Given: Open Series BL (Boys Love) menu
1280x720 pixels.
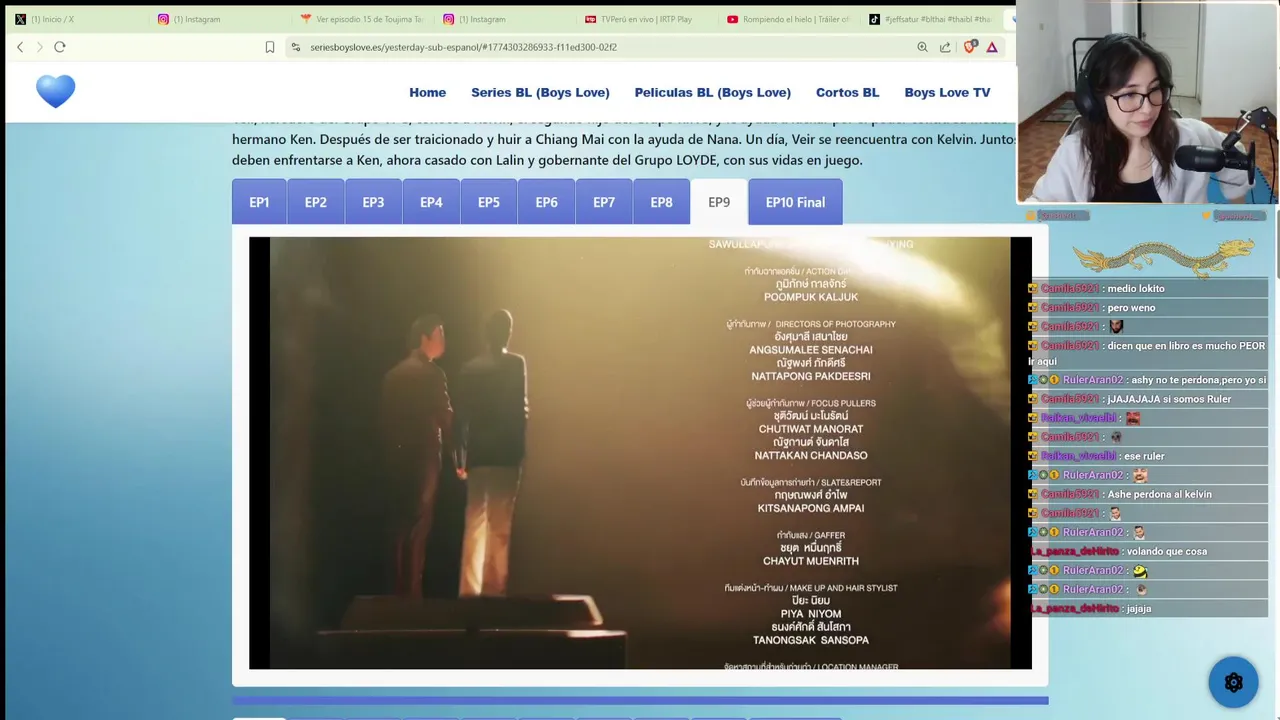Looking at the screenshot, I should pos(540,92).
